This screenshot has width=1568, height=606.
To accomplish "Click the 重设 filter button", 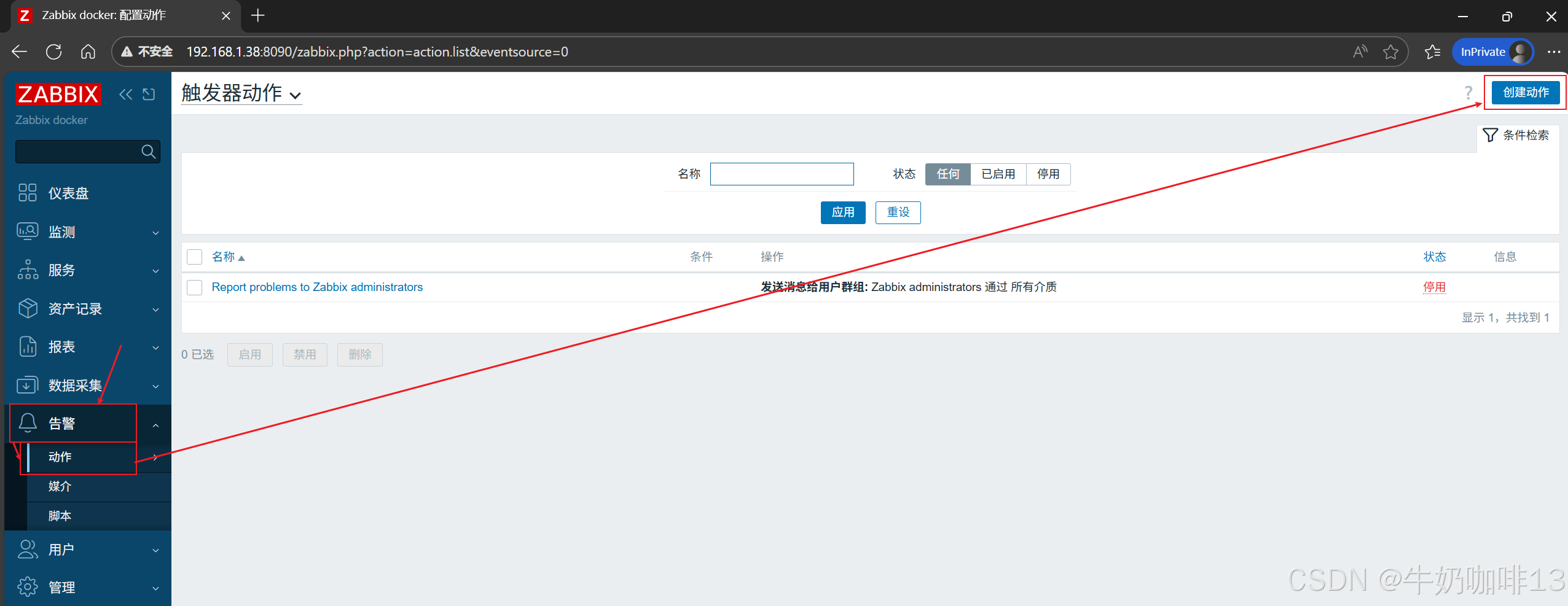I will coord(898,212).
